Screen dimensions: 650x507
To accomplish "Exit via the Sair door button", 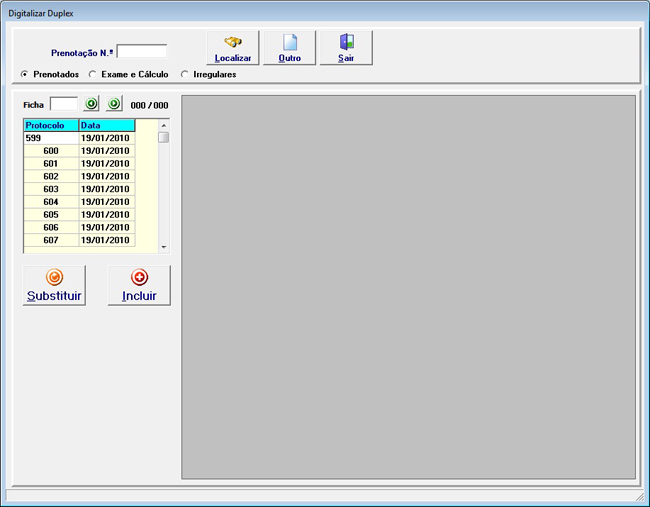I will coord(346,48).
